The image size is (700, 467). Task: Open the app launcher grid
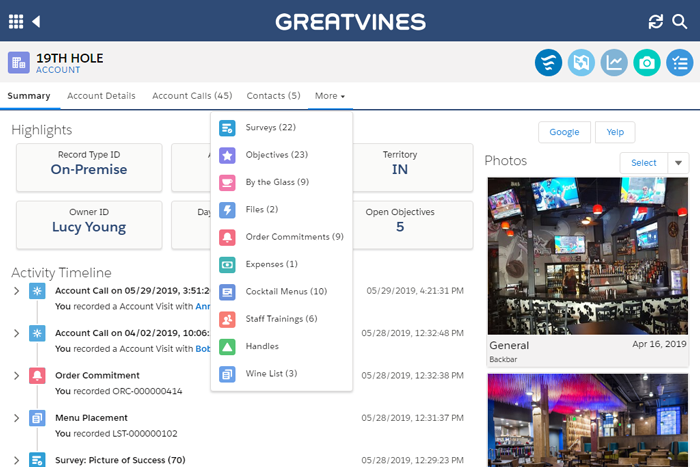pyautogui.click(x=16, y=21)
